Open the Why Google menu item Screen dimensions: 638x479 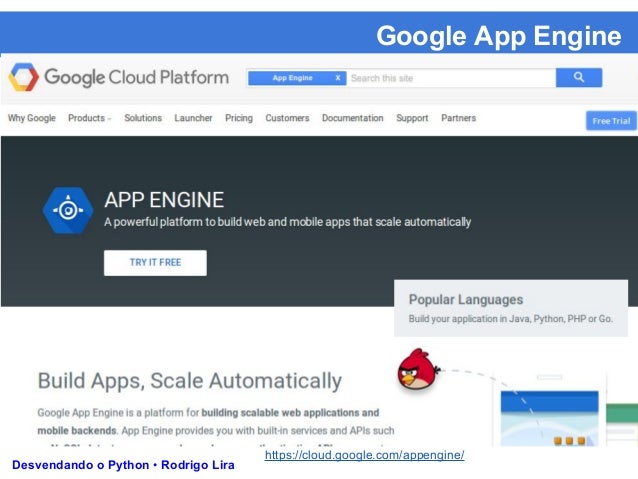point(32,118)
